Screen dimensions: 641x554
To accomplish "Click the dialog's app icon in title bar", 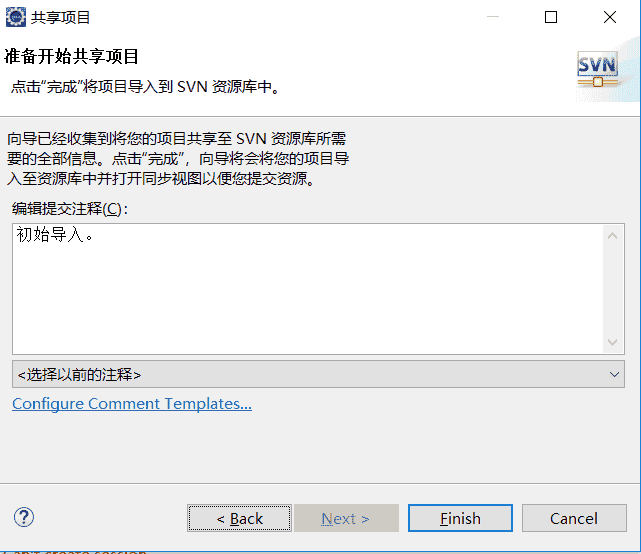I will (16, 17).
